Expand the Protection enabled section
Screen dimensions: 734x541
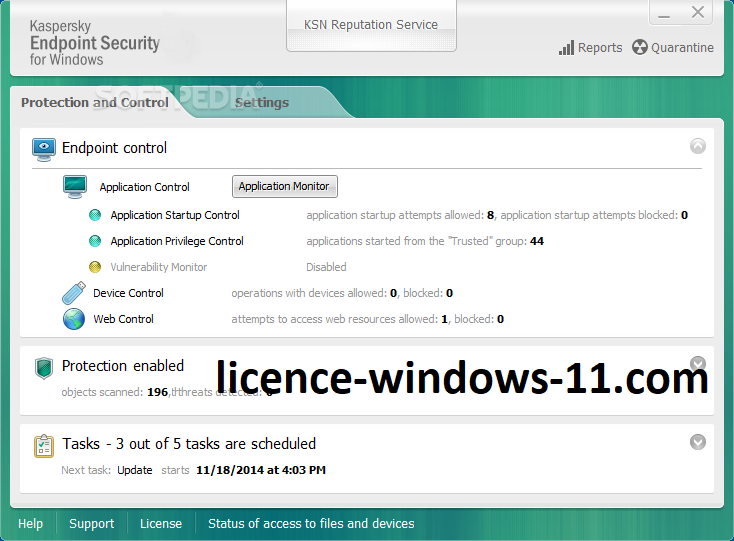tap(697, 364)
